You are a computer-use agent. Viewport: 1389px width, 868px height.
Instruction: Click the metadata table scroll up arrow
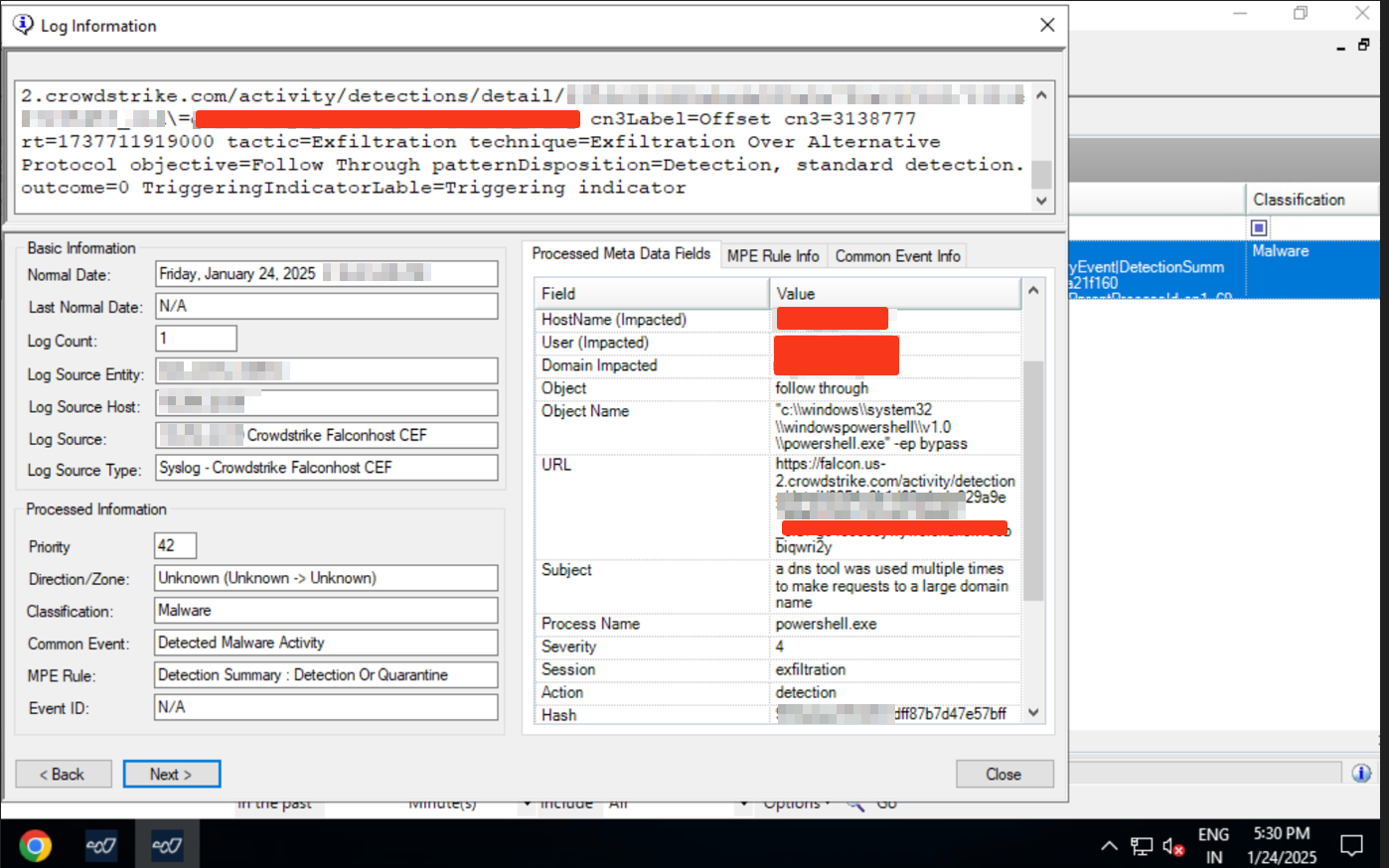coord(1033,290)
